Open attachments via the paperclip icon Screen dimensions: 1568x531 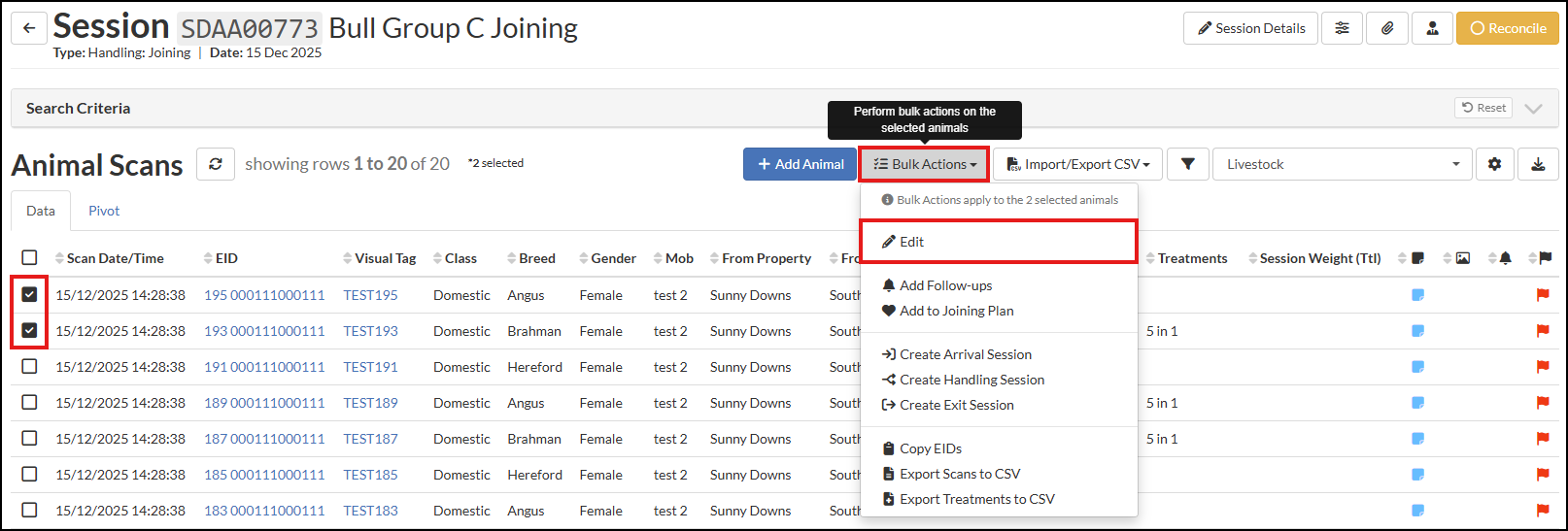click(x=1387, y=28)
